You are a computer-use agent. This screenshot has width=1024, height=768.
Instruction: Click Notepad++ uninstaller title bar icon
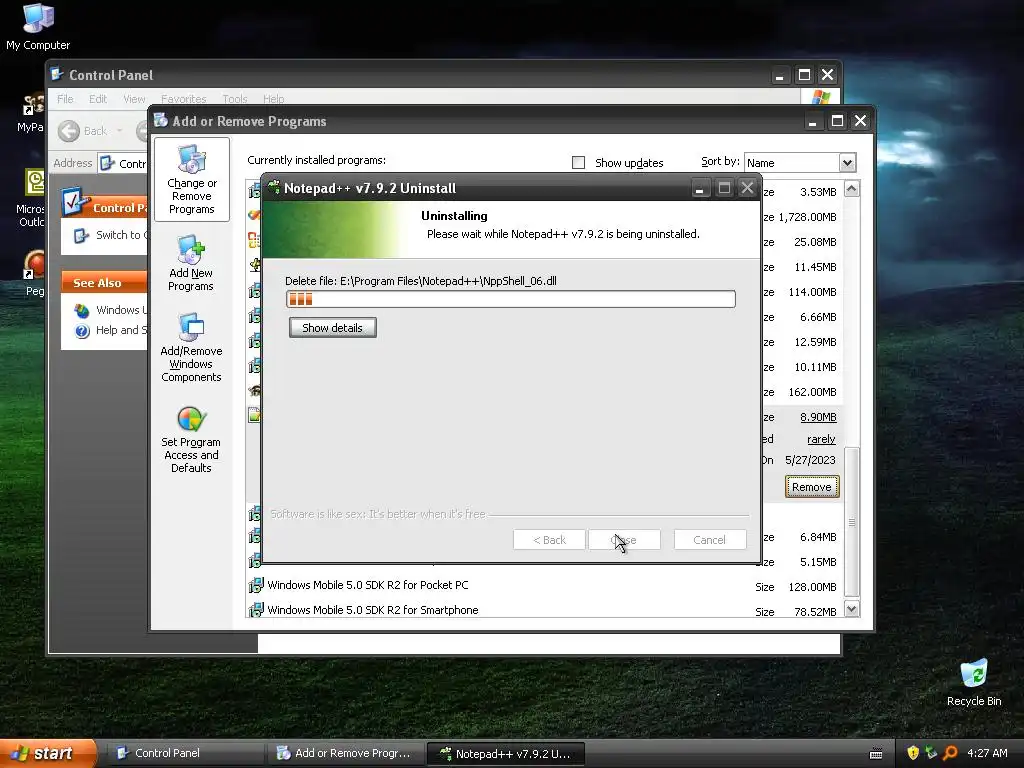click(274, 187)
